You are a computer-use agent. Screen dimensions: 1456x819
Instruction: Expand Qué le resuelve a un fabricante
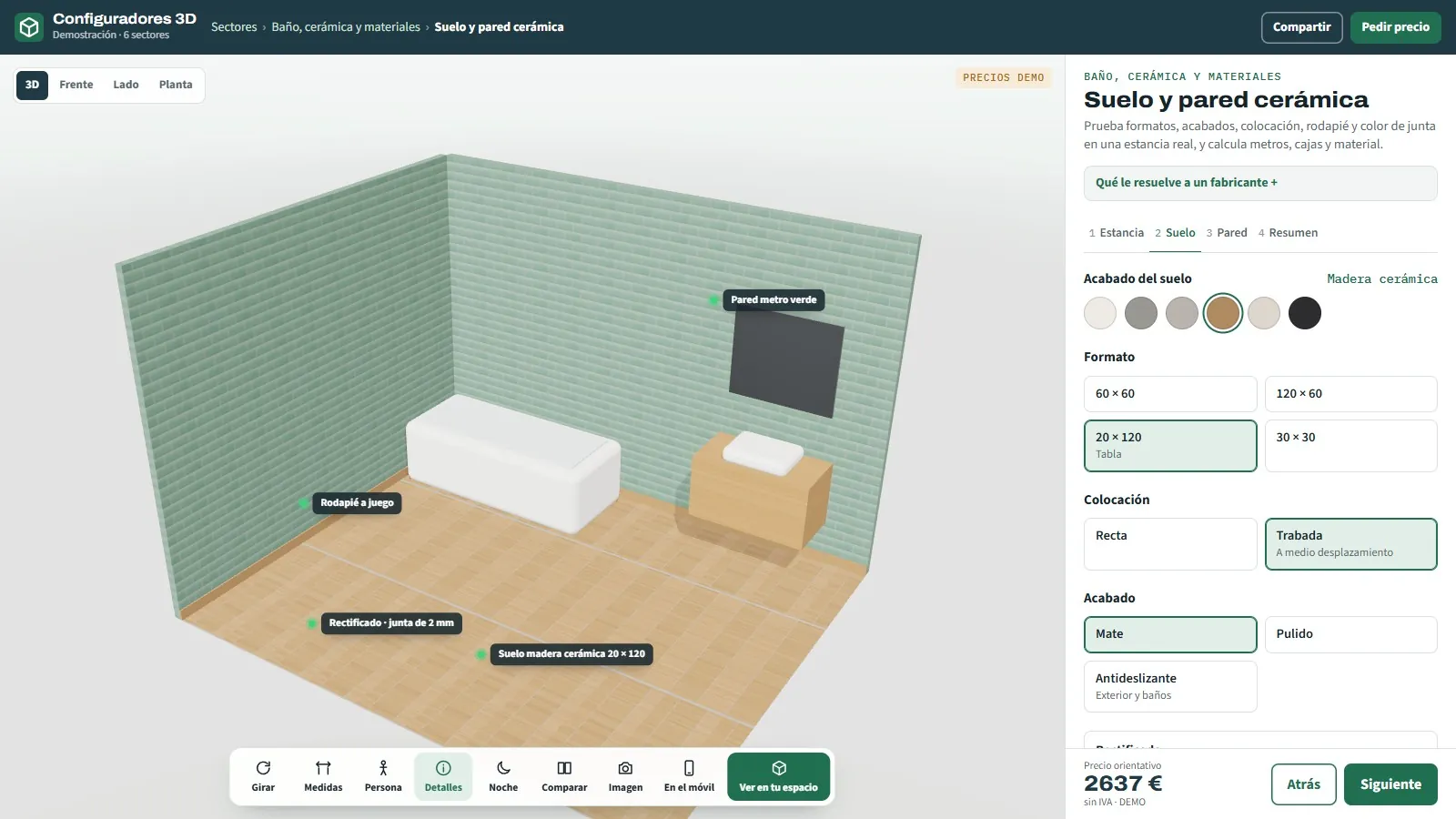coord(1260,183)
